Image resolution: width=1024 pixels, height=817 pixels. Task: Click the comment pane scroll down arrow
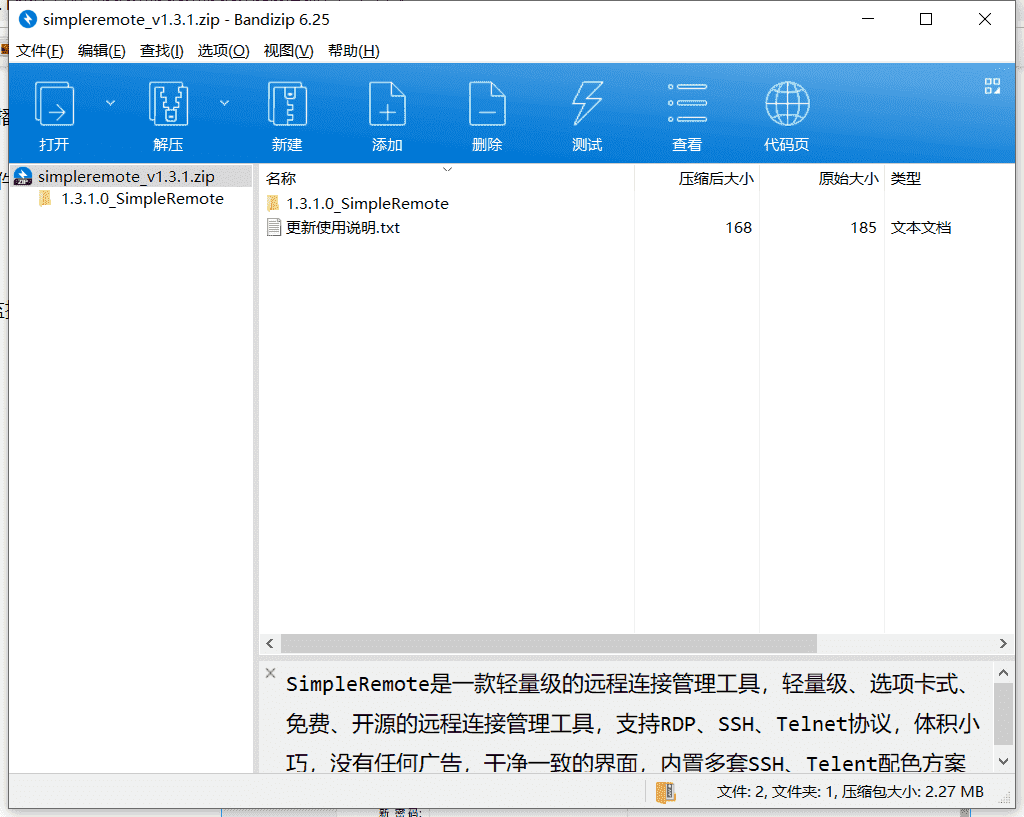pos(1003,761)
